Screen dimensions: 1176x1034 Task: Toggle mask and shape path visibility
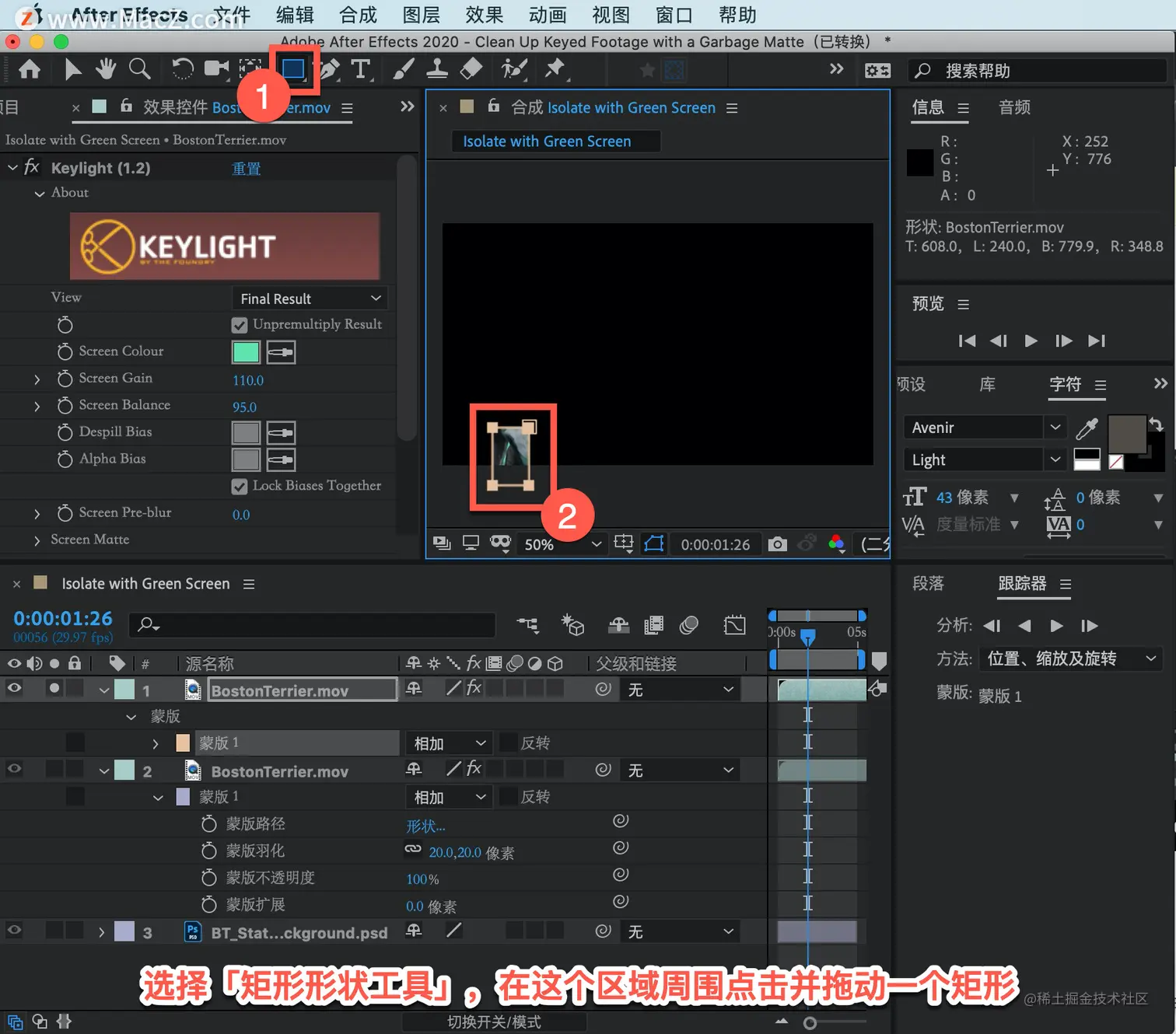(654, 543)
